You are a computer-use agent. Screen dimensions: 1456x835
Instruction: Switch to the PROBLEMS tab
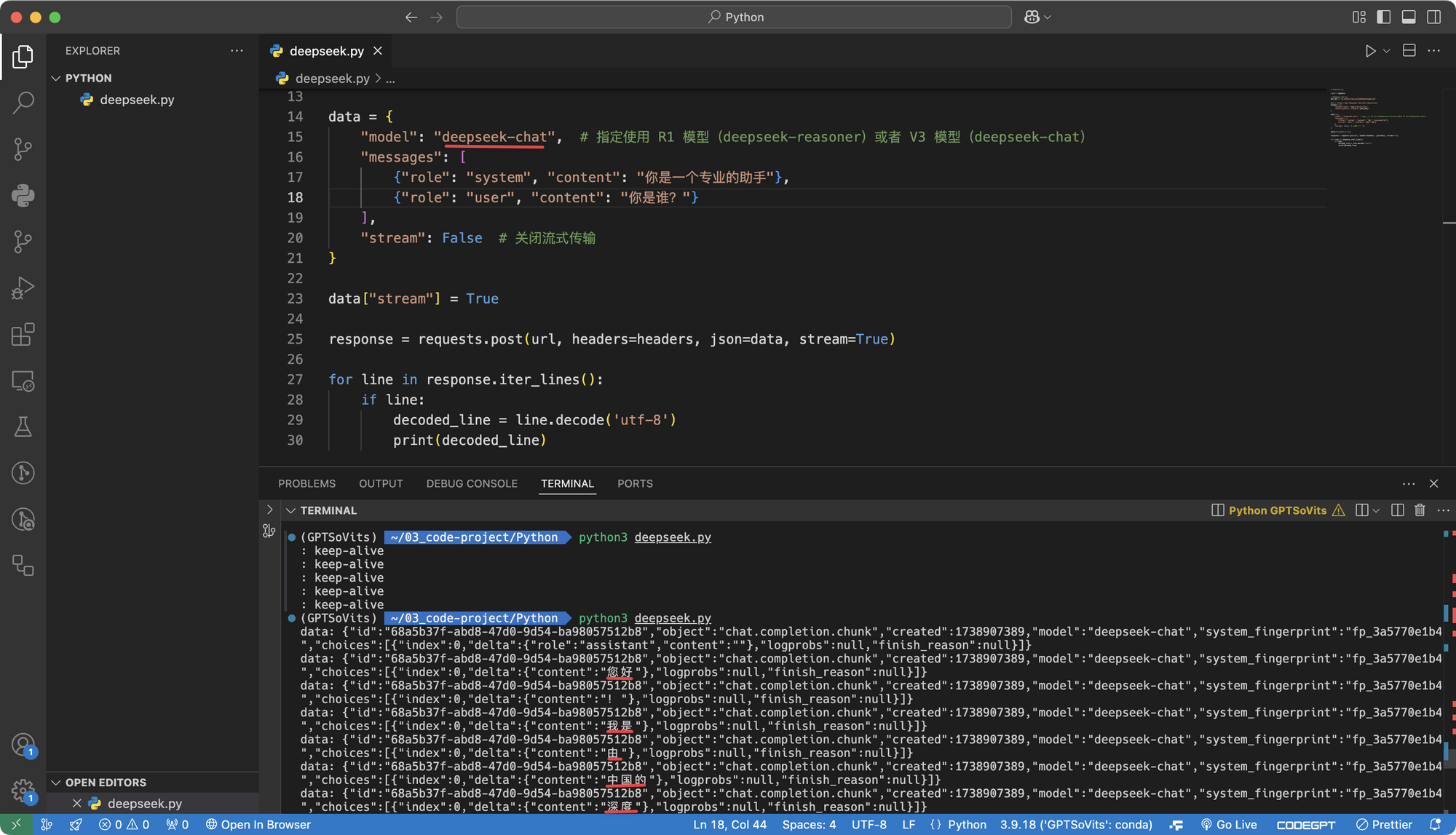click(x=306, y=483)
